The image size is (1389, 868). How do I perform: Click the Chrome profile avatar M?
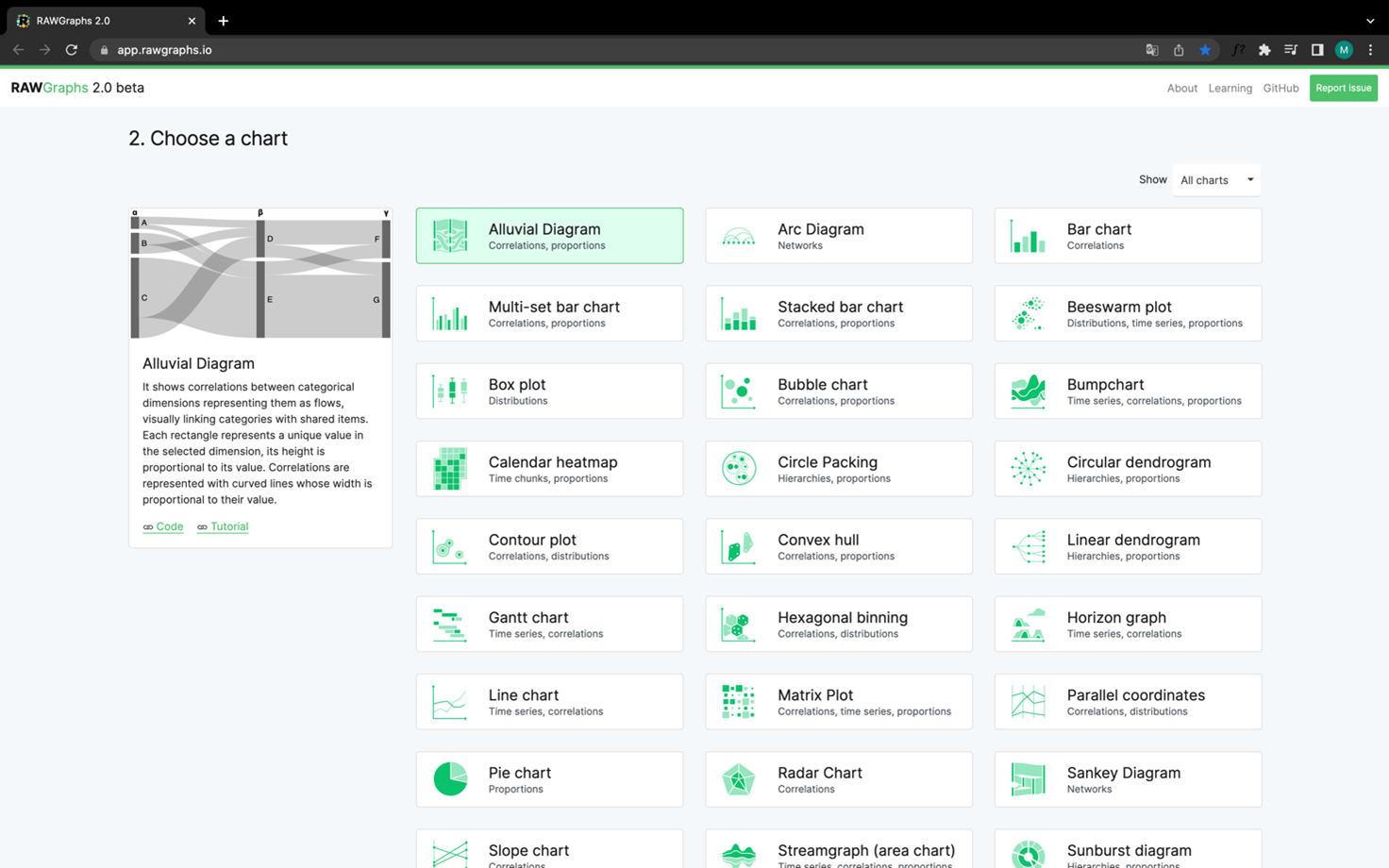(1344, 50)
